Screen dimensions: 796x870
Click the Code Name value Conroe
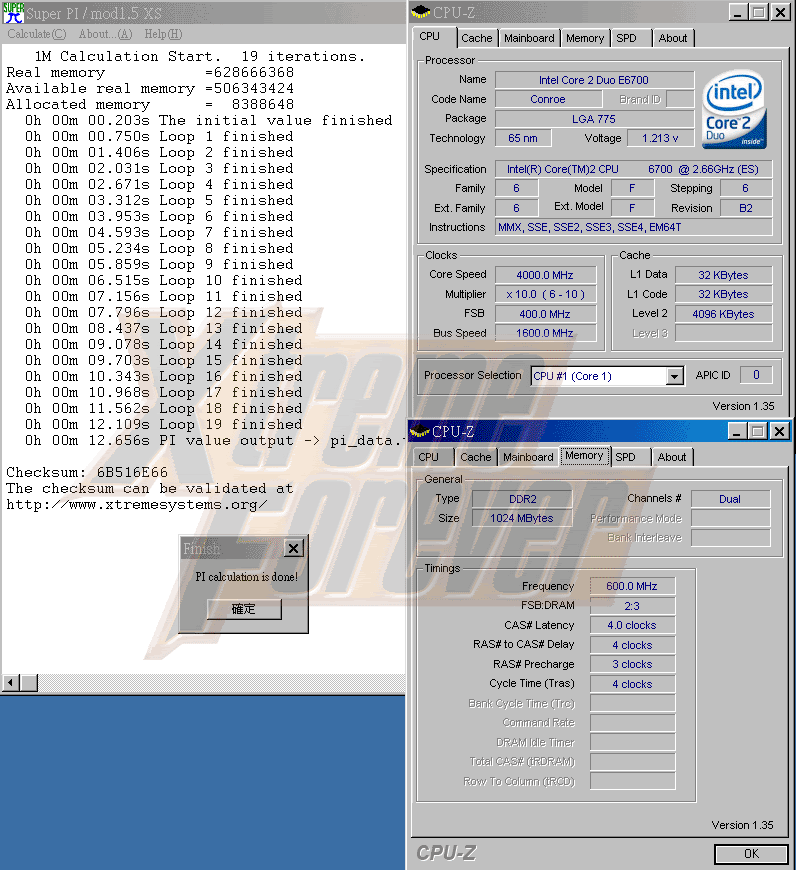(548, 99)
